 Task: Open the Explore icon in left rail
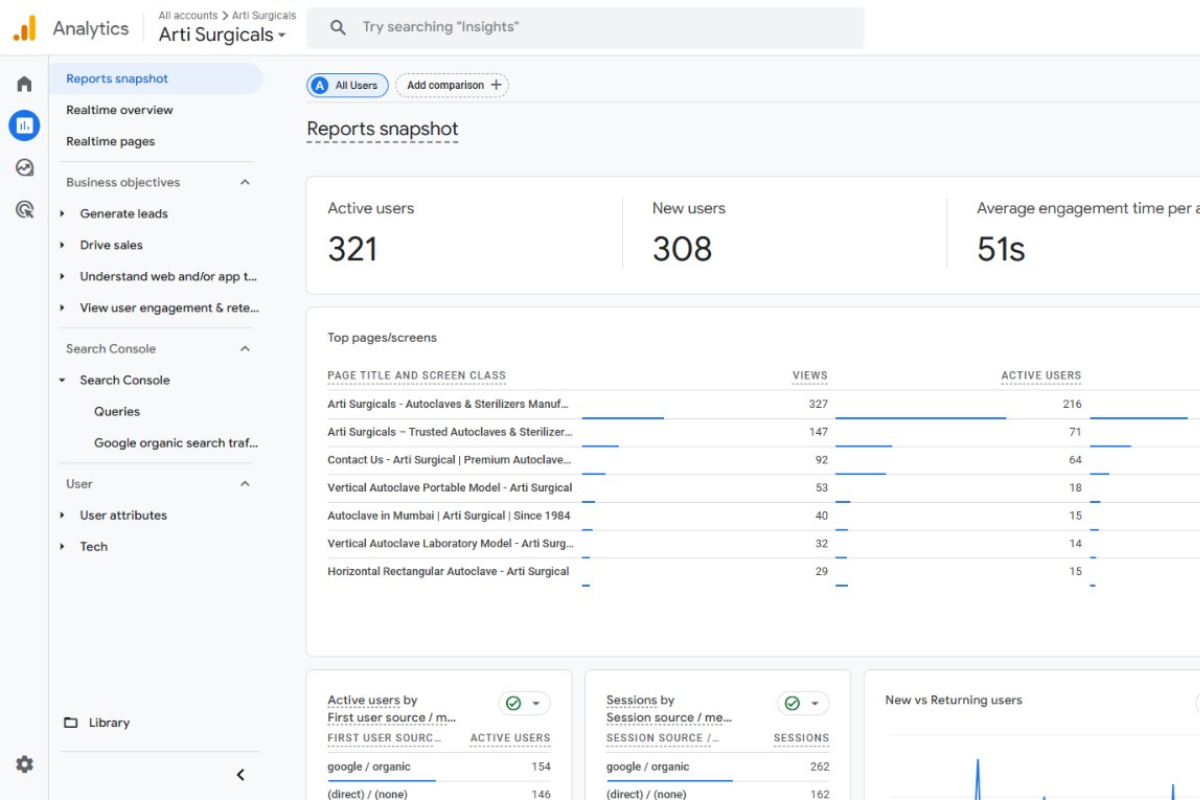point(24,167)
